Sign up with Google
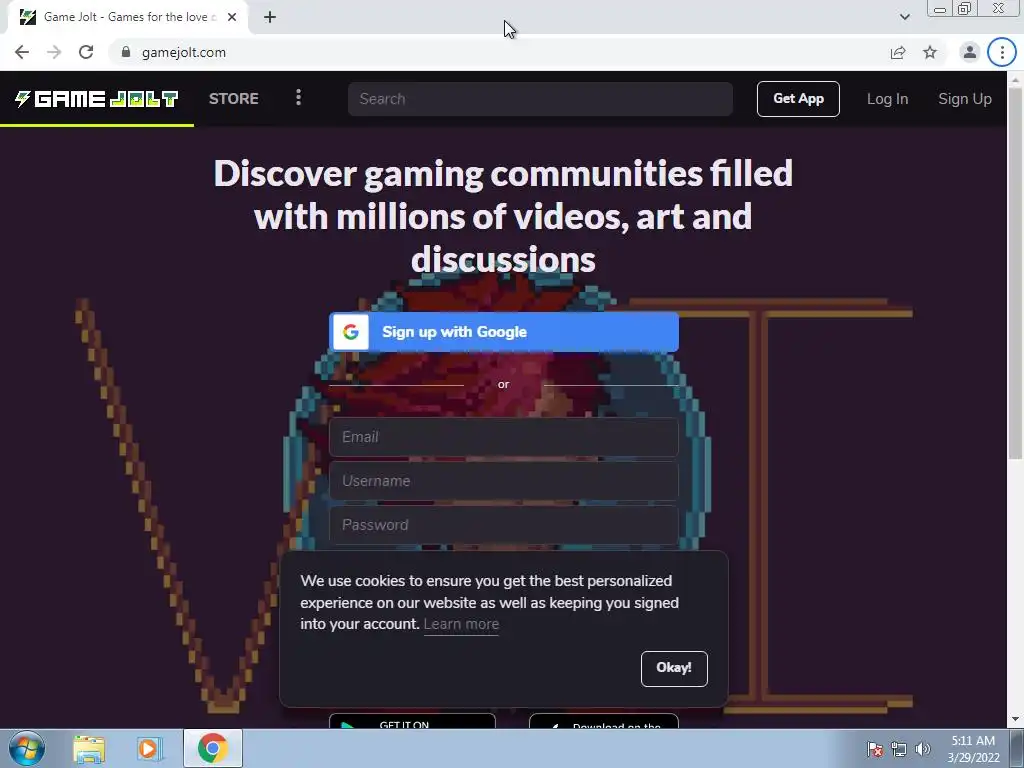 504,332
